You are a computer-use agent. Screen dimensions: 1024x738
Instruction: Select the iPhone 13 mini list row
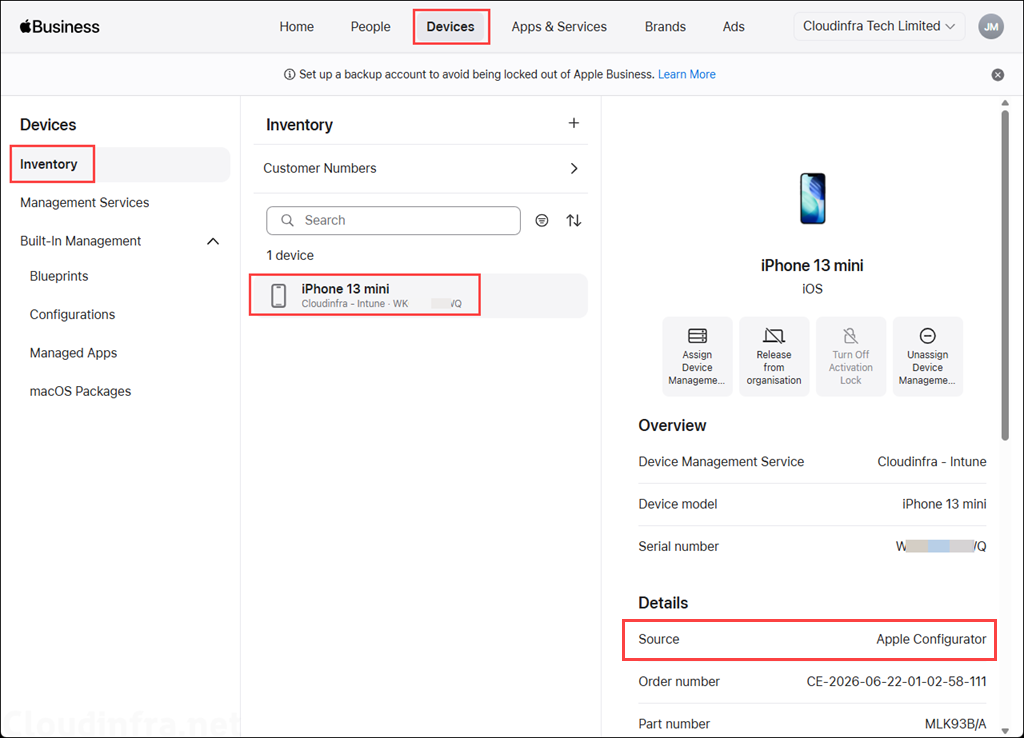(420, 296)
